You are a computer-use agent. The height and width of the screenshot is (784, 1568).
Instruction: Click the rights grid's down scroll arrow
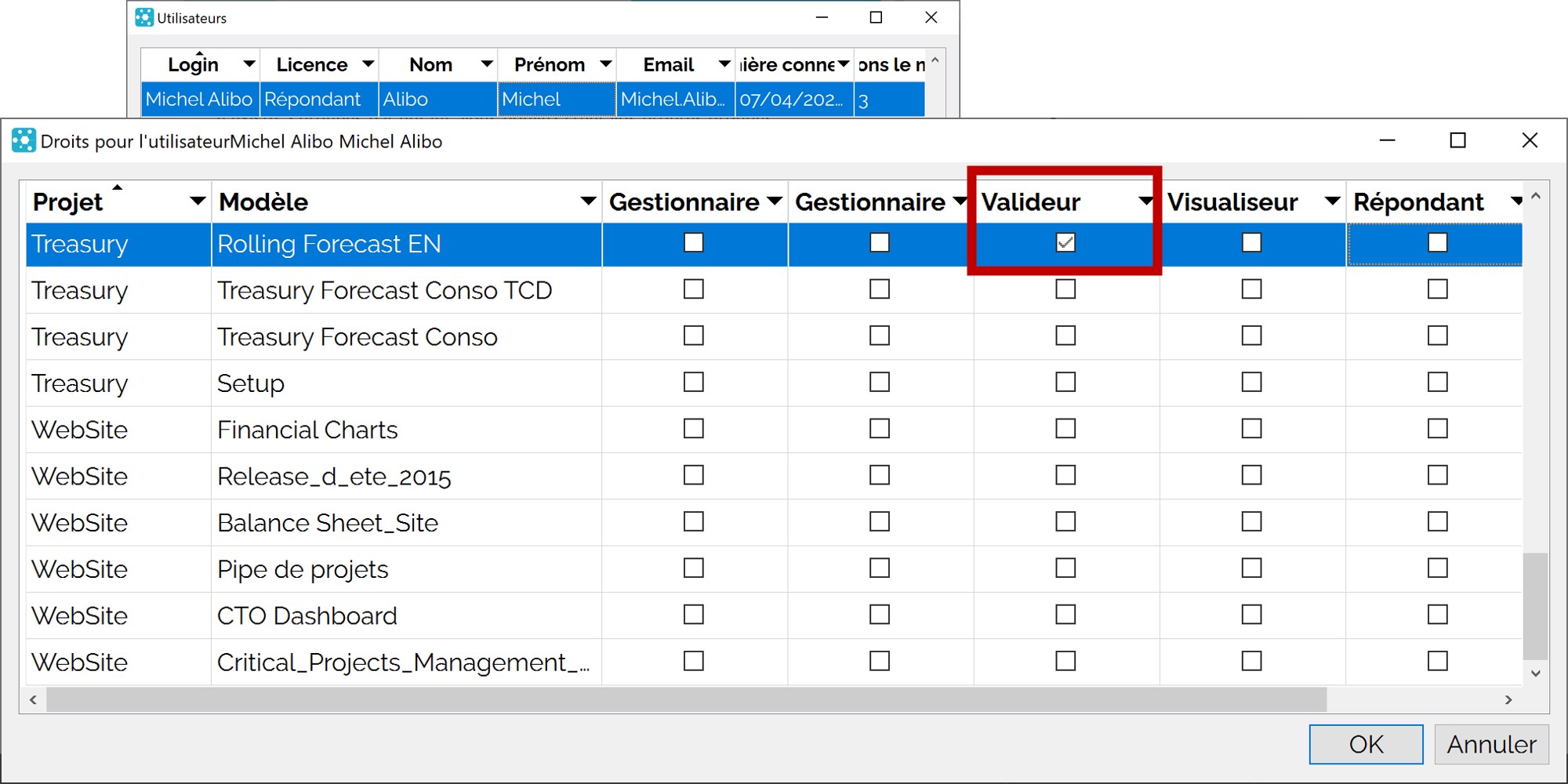[1536, 673]
